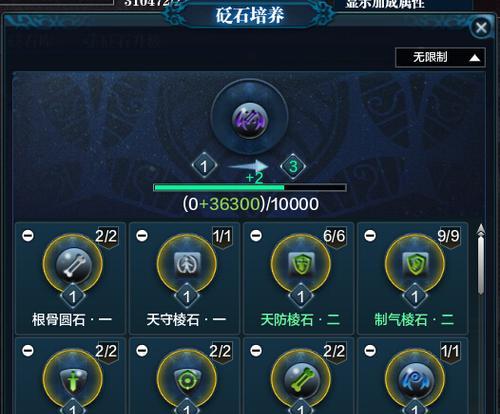Click the 显示加成属性 option at top
This screenshot has width=500, height=414.
pos(385,4)
